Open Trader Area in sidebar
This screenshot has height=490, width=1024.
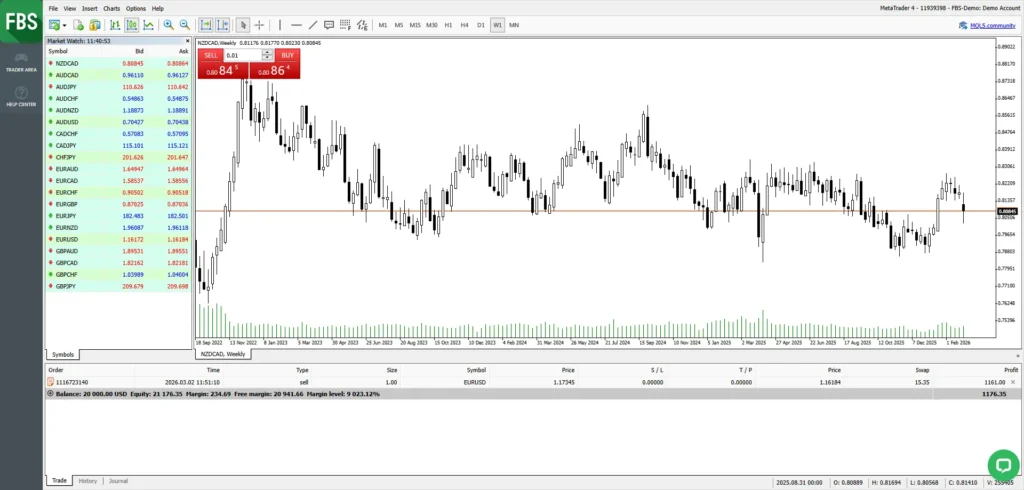[x=21, y=62]
